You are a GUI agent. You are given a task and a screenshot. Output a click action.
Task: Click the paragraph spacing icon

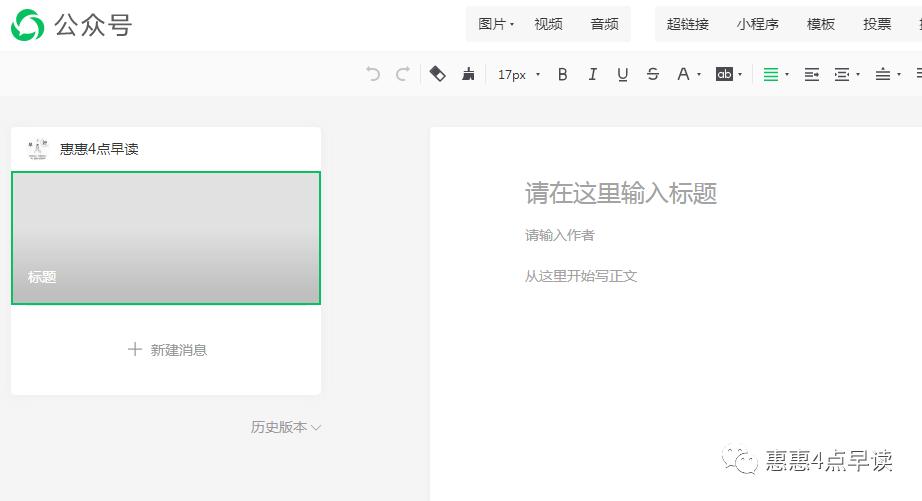(883, 75)
